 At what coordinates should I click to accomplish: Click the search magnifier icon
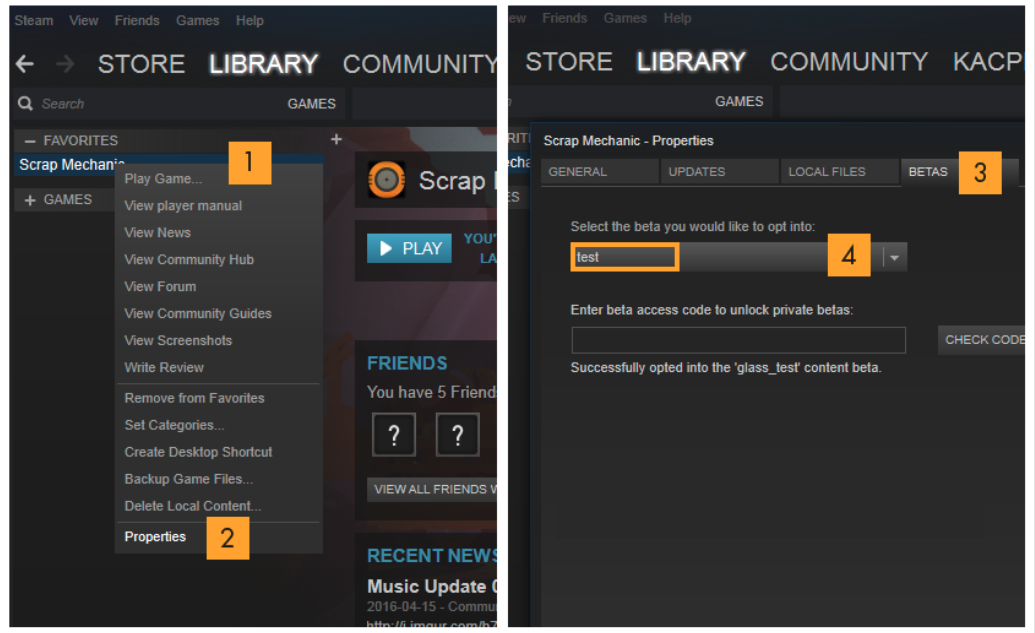[x=26, y=104]
